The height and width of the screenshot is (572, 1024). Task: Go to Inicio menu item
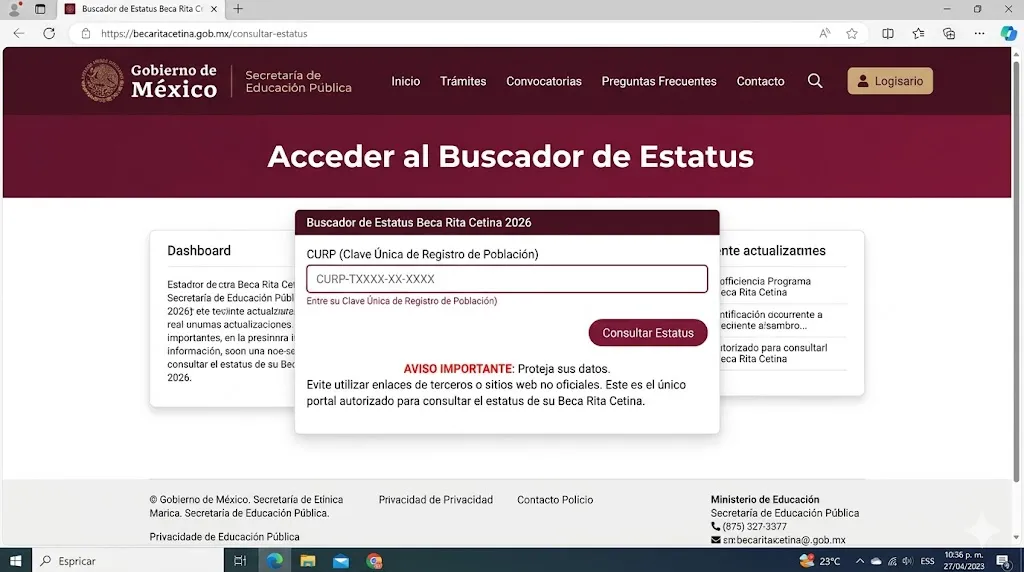[406, 81]
